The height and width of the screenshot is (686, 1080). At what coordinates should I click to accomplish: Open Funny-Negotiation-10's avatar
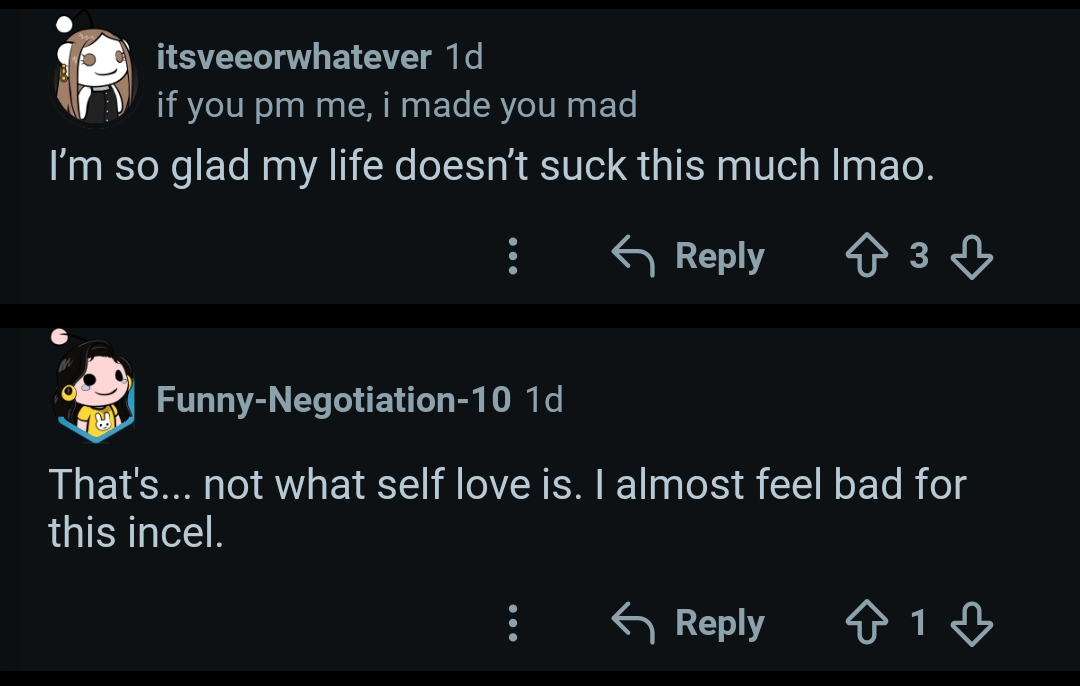coord(94,390)
